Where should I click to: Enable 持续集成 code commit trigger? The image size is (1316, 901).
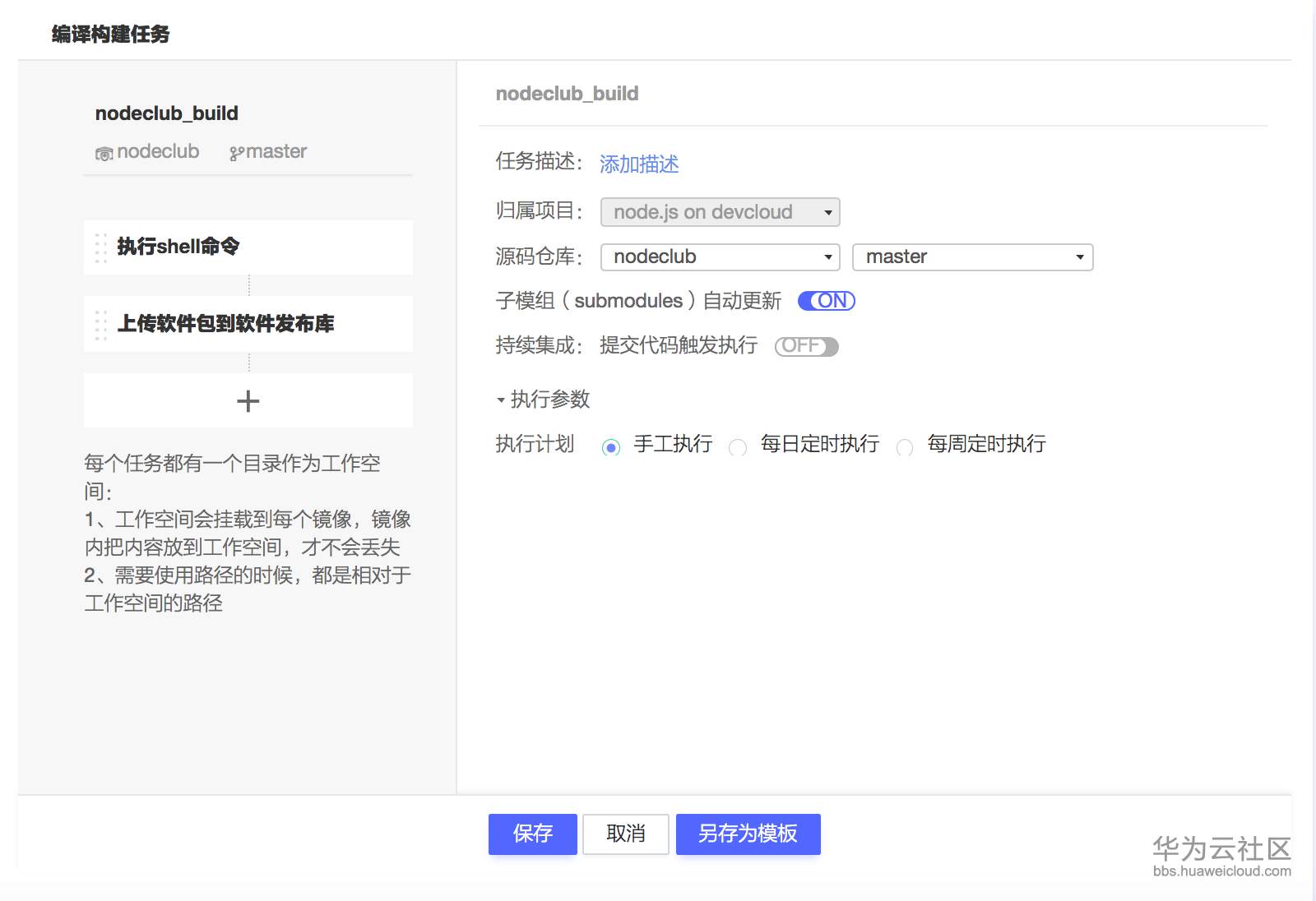tap(806, 346)
